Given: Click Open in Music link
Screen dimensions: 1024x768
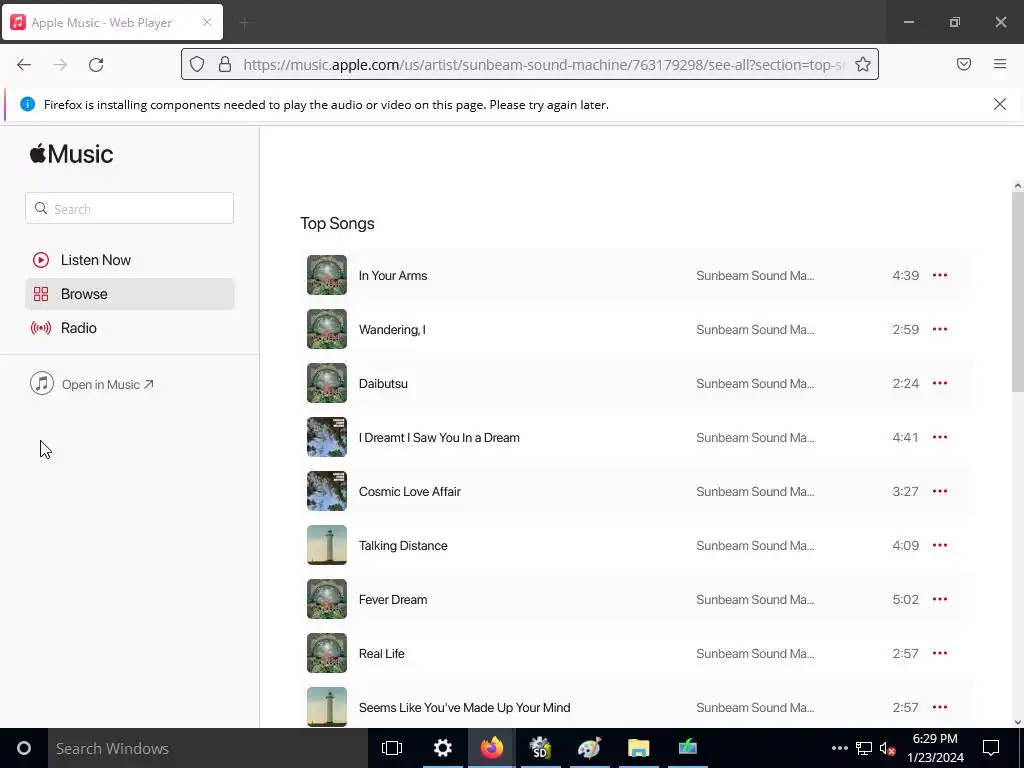Looking at the screenshot, I should point(92,384).
